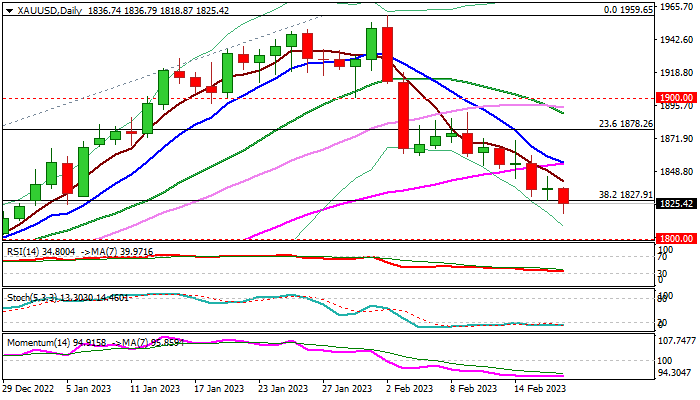Select the Momentum(14) indicator label
700x400 pixels.
coord(37,343)
